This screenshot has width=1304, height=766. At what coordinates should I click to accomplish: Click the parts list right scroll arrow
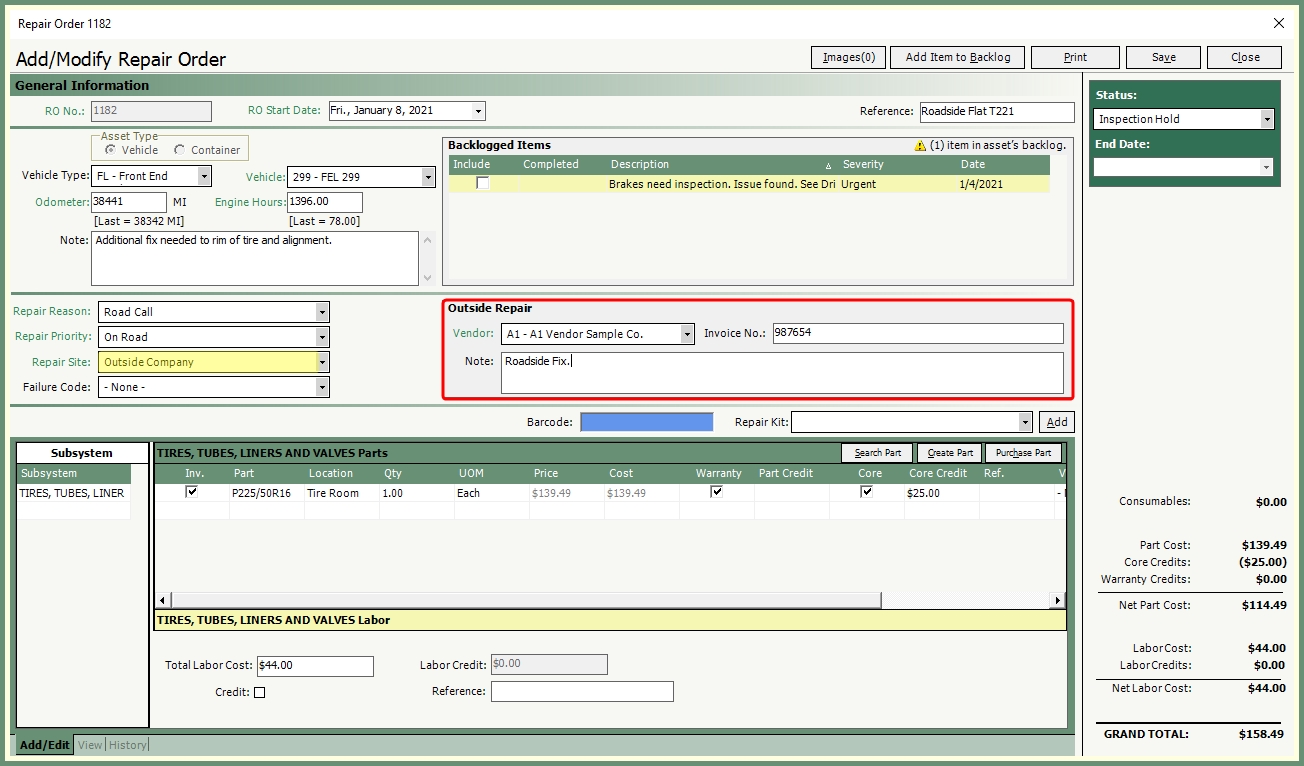pos(1057,601)
